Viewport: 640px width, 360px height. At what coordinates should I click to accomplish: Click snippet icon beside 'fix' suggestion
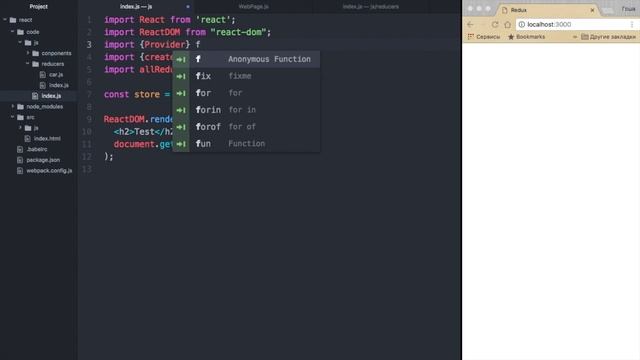tap(181, 76)
